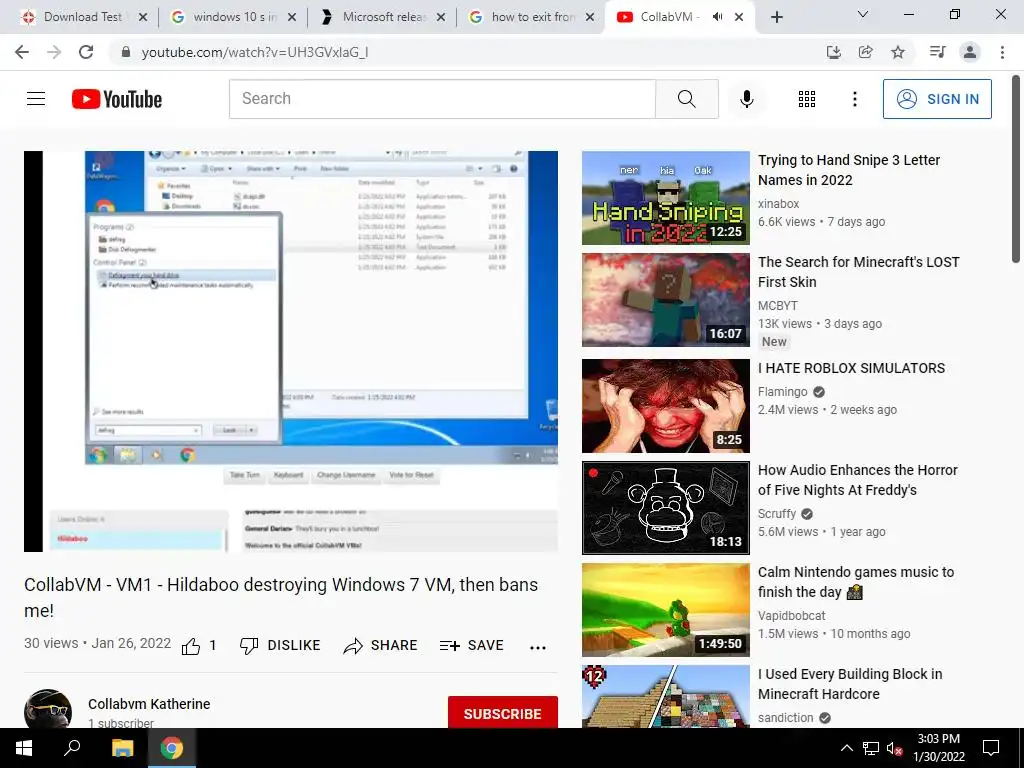Click the SIGN IN button
1024x768 pixels.
[937, 99]
